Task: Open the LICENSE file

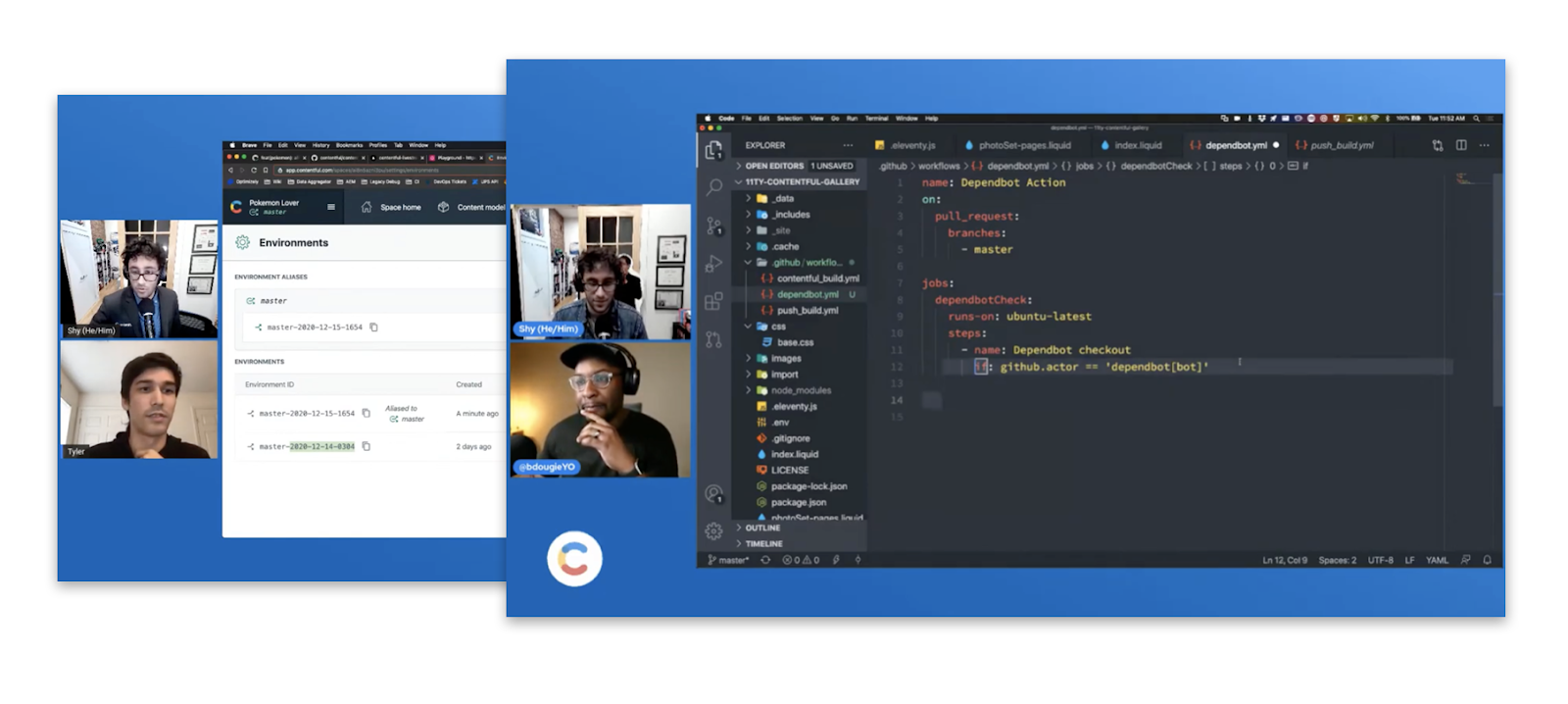Action: pos(783,470)
